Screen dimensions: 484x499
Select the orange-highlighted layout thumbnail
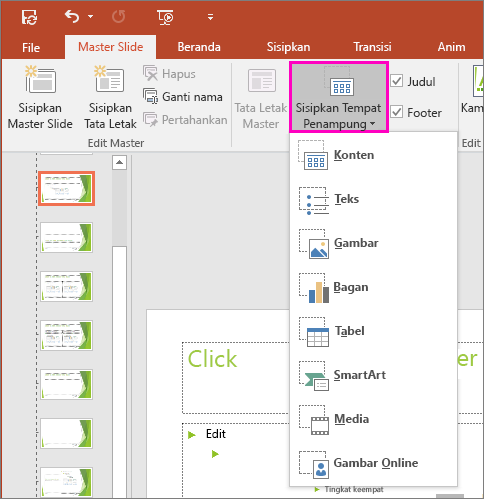pos(66,188)
